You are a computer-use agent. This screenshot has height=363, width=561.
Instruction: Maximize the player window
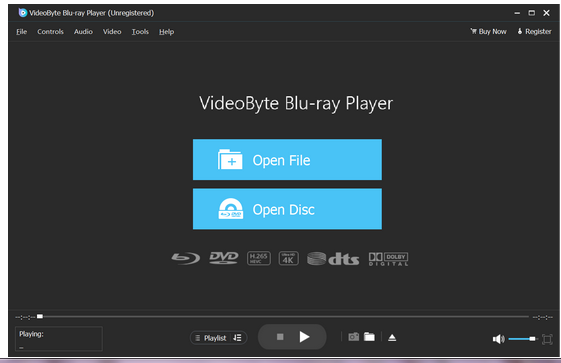tap(532, 13)
